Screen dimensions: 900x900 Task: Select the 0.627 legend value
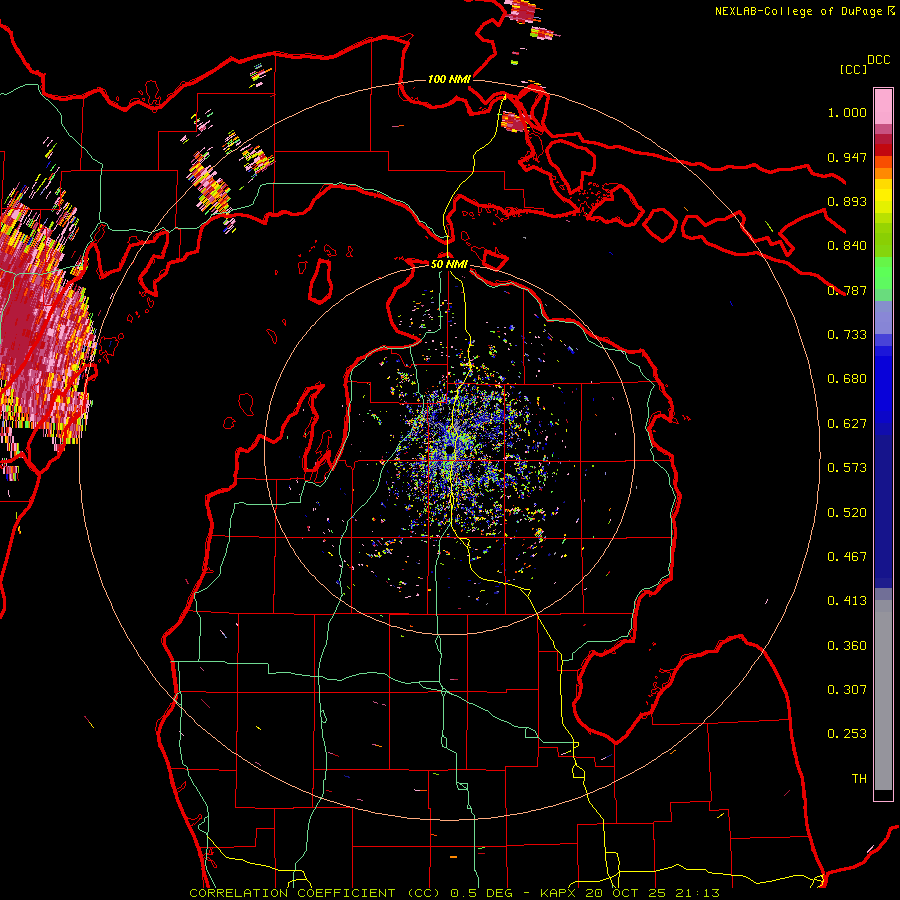[x=847, y=424]
